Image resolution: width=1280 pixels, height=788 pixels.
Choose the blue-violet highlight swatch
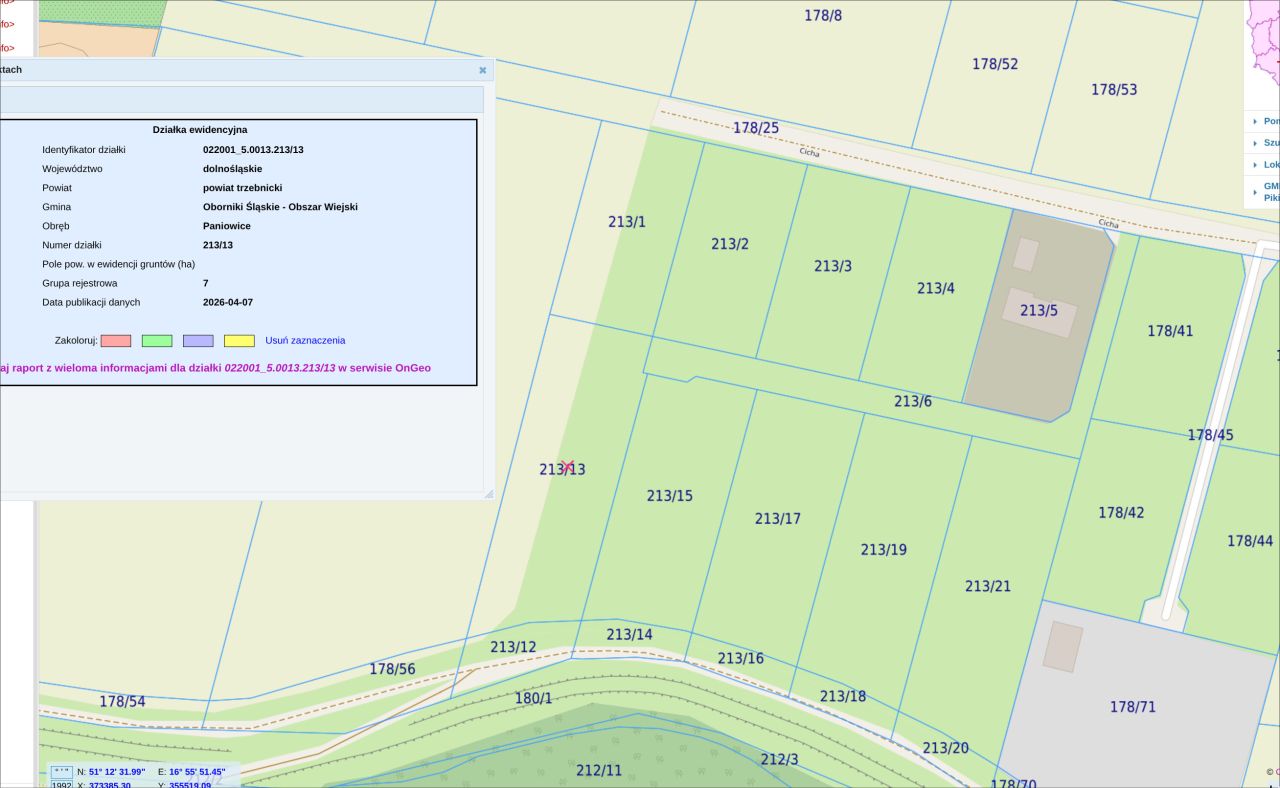pos(198,341)
